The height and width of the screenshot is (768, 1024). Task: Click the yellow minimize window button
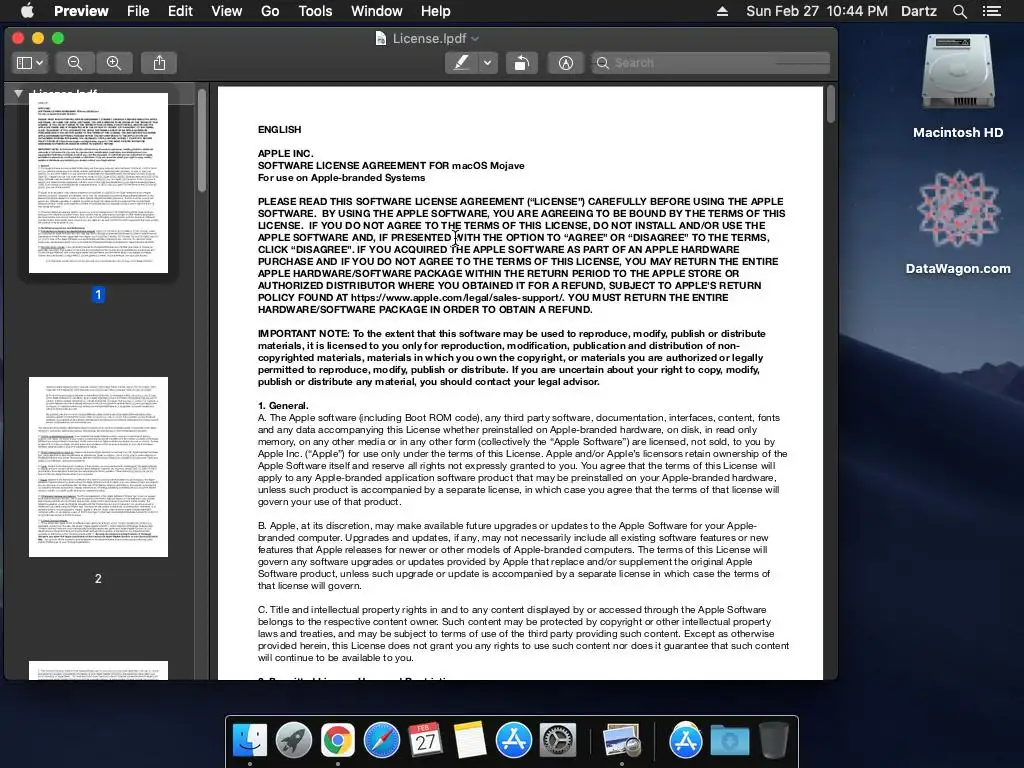click(x=38, y=38)
